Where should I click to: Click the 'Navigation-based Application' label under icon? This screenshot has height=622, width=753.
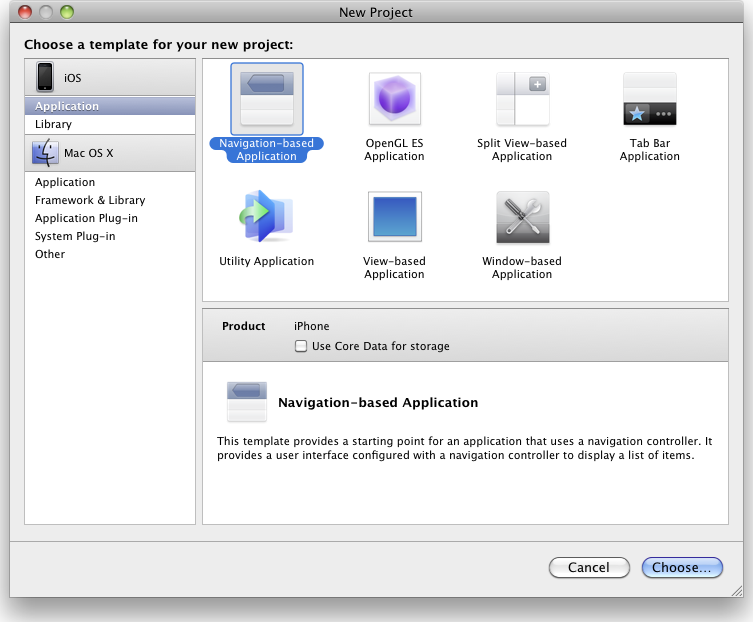point(267,149)
